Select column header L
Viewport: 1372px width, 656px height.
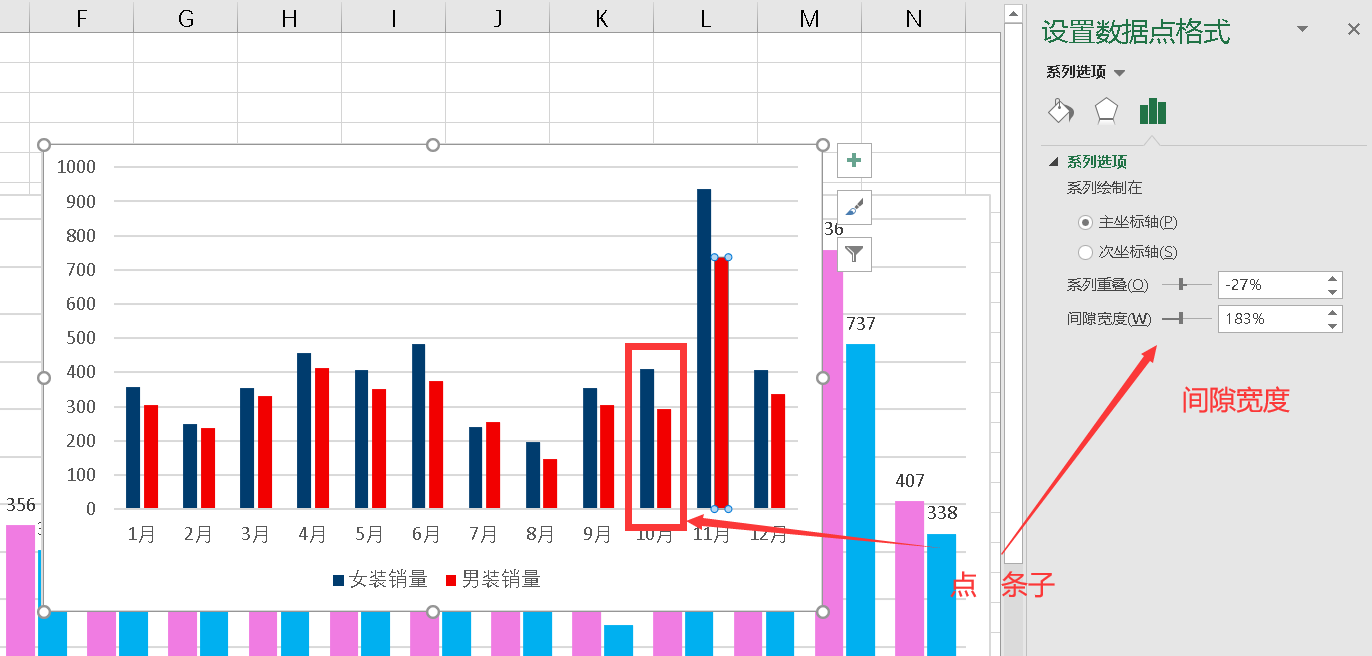(705, 17)
